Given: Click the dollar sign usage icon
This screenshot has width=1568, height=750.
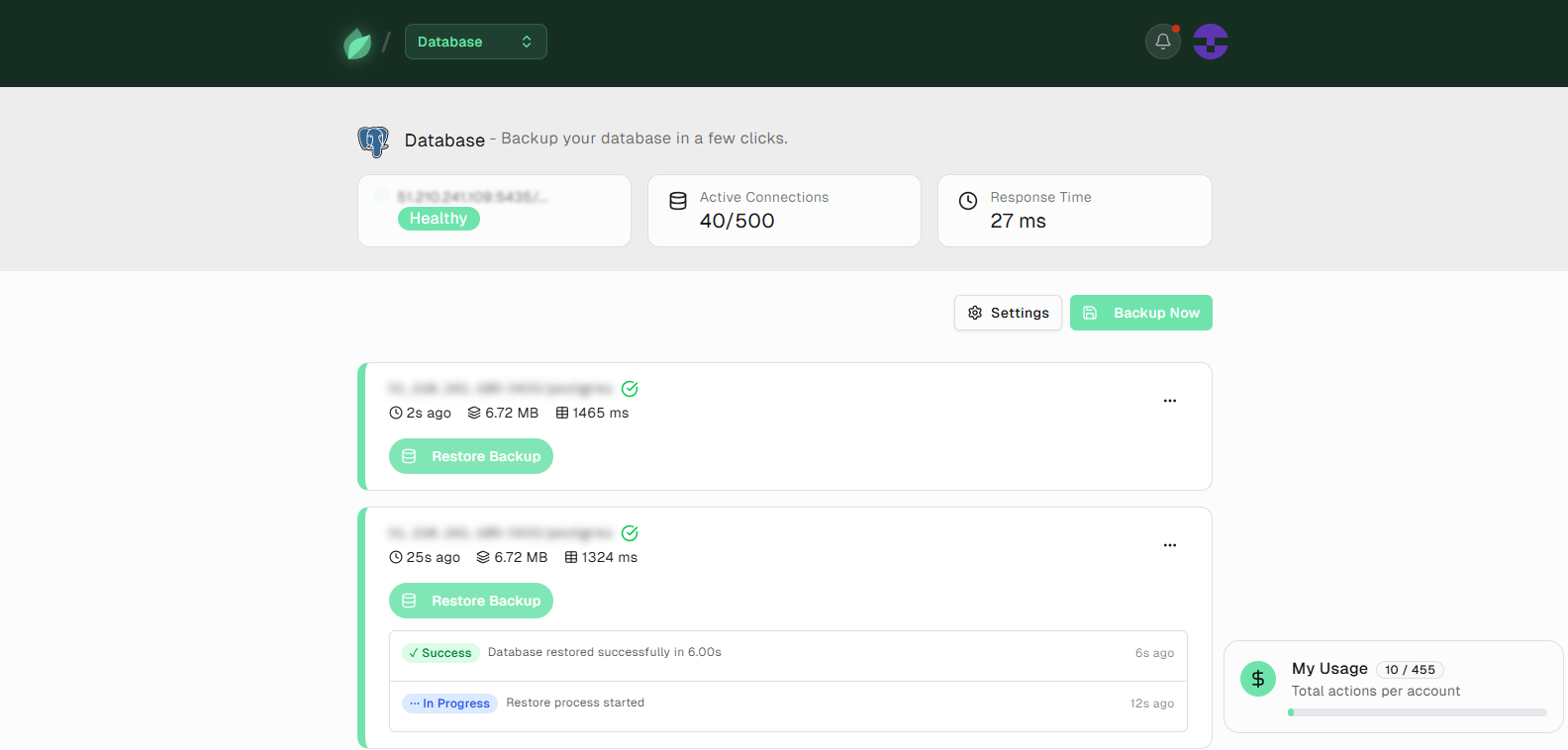Looking at the screenshot, I should coord(1258,679).
